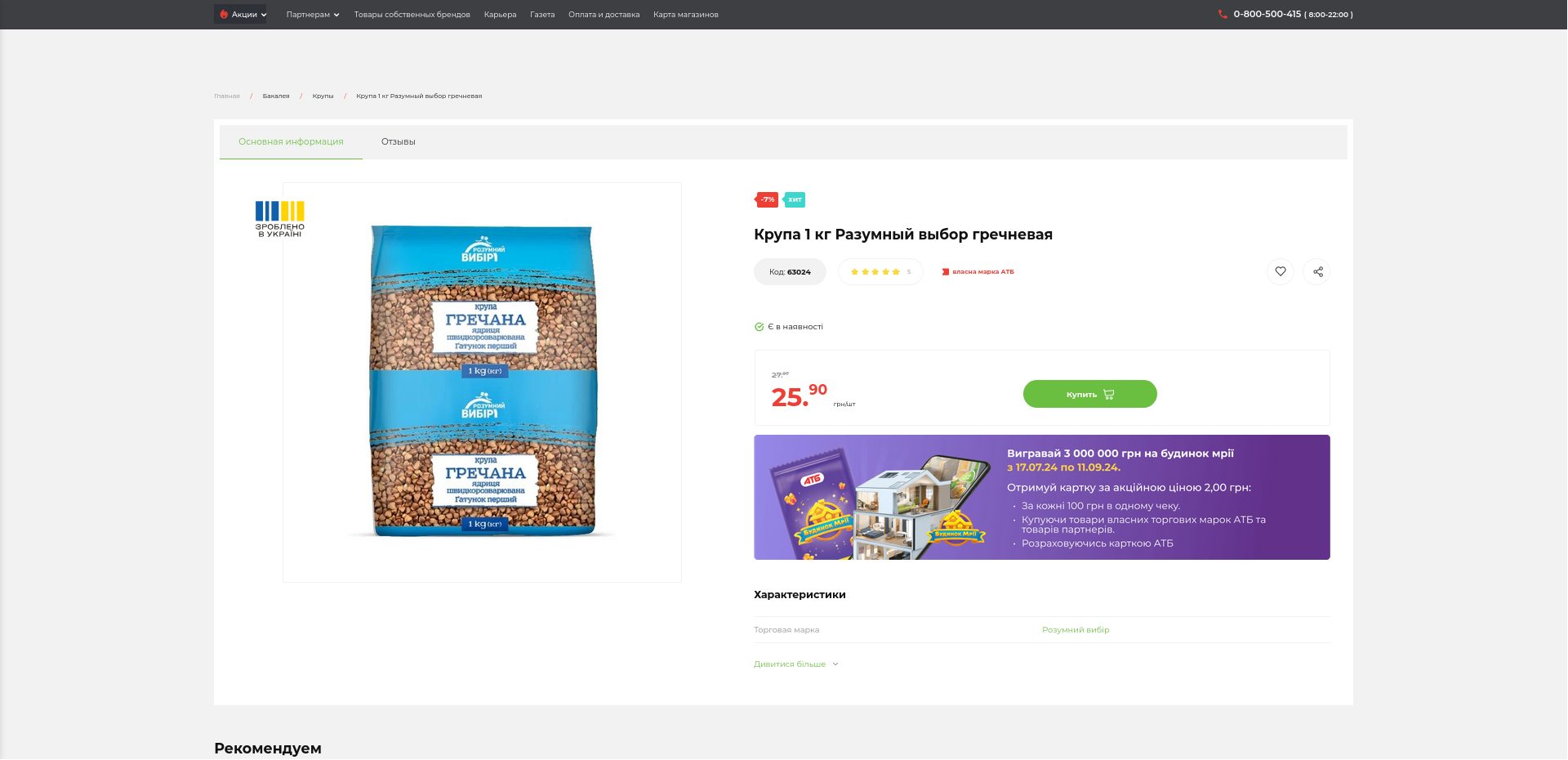The height and width of the screenshot is (760, 1568).
Task: Open the Акции dropdown menu
Action: click(x=241, y=14)
